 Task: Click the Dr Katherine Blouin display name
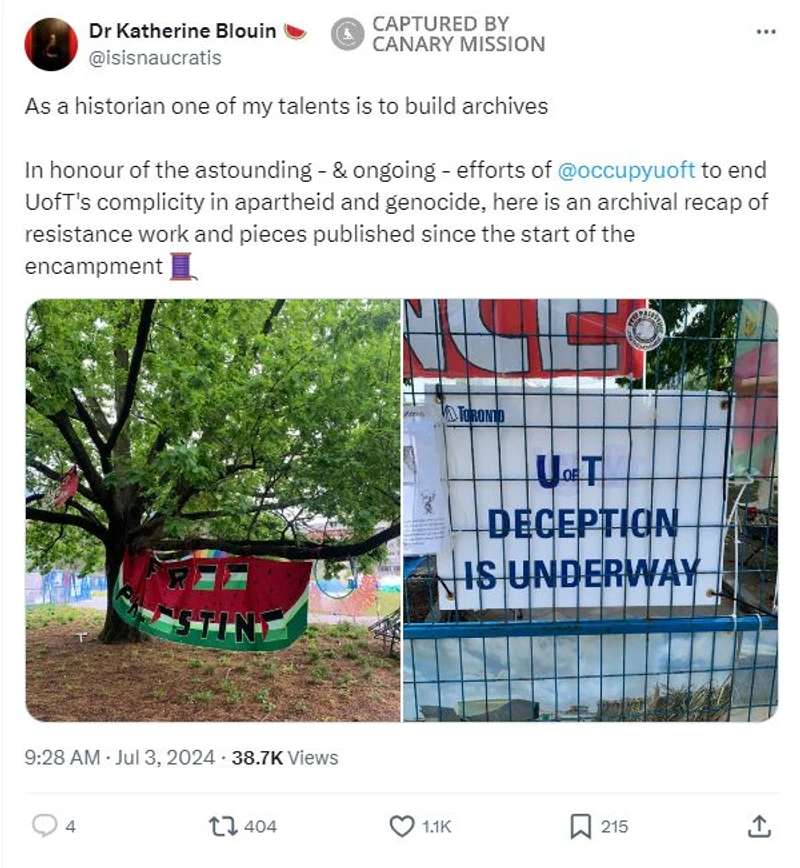[182, 31]
